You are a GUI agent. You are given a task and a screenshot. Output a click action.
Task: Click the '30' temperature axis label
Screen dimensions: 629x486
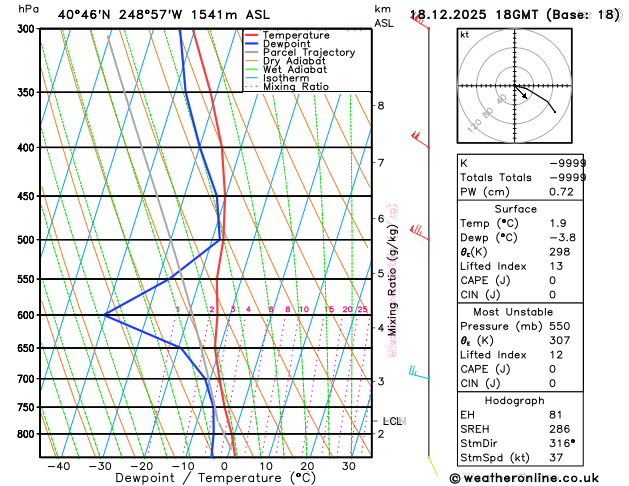pos(349,466)
